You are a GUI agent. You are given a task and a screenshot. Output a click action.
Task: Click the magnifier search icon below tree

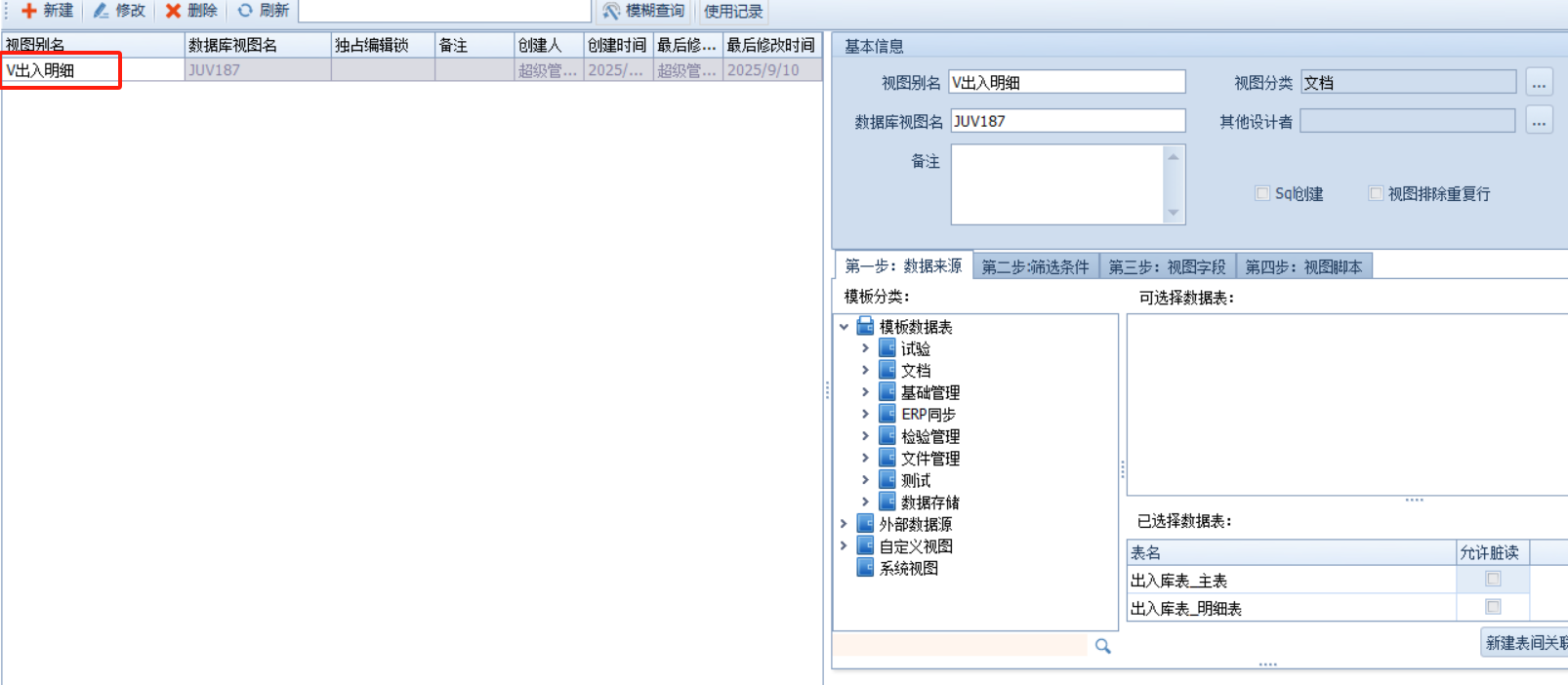click(x=1102, y=646)
